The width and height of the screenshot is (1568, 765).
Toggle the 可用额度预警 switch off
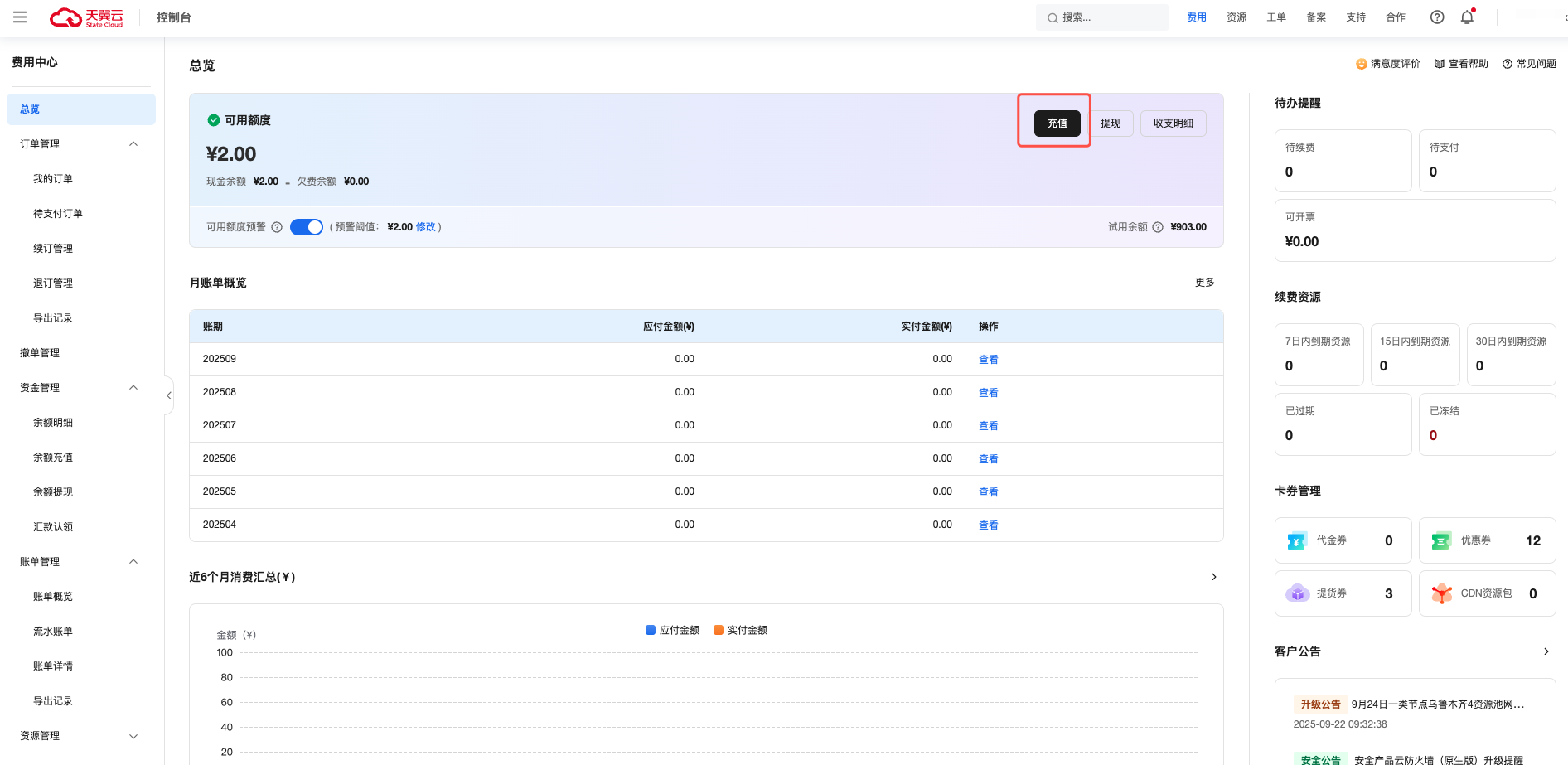[306, 227]
